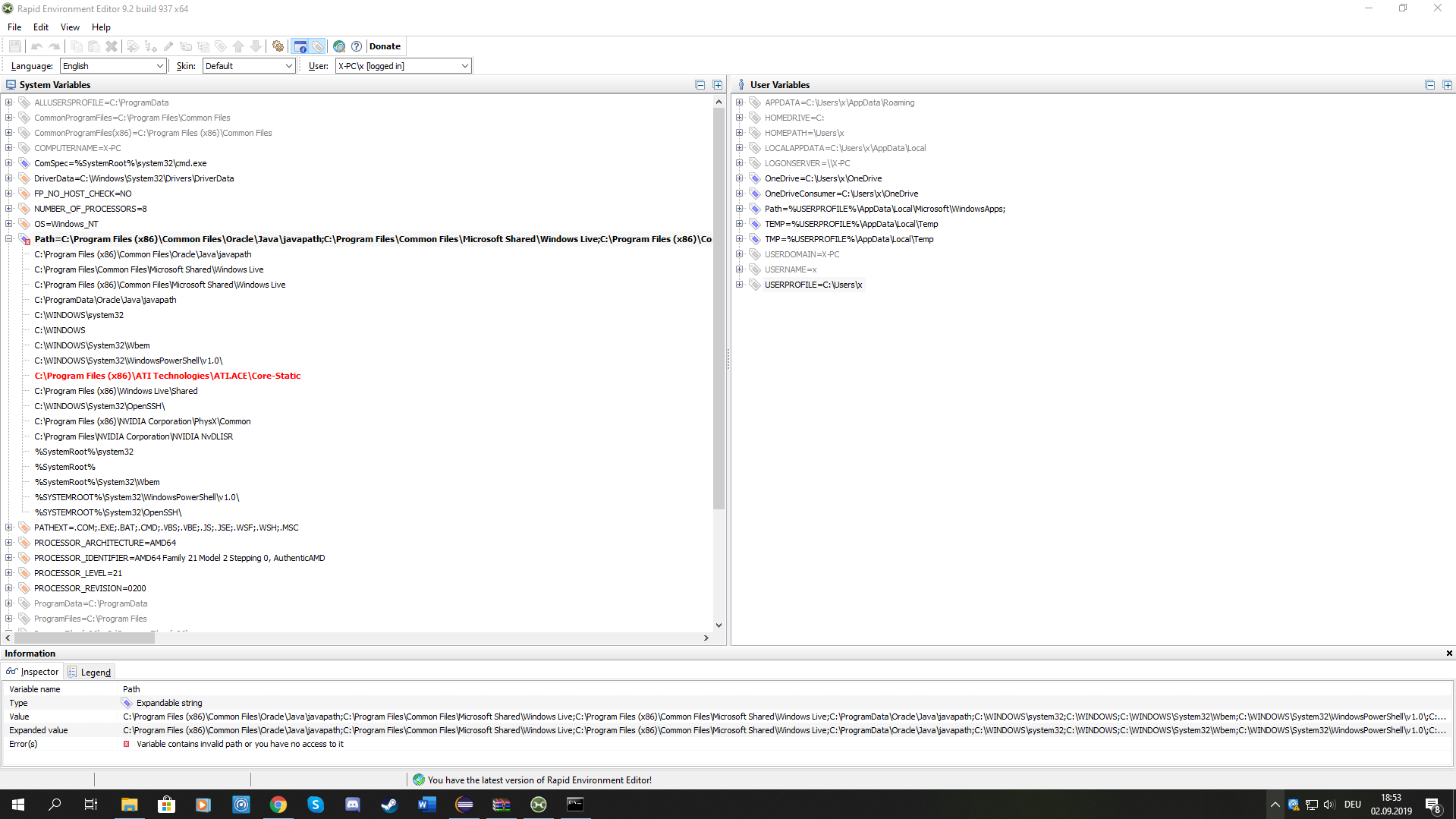Open the Command Prompt taskbar icon

576,805
